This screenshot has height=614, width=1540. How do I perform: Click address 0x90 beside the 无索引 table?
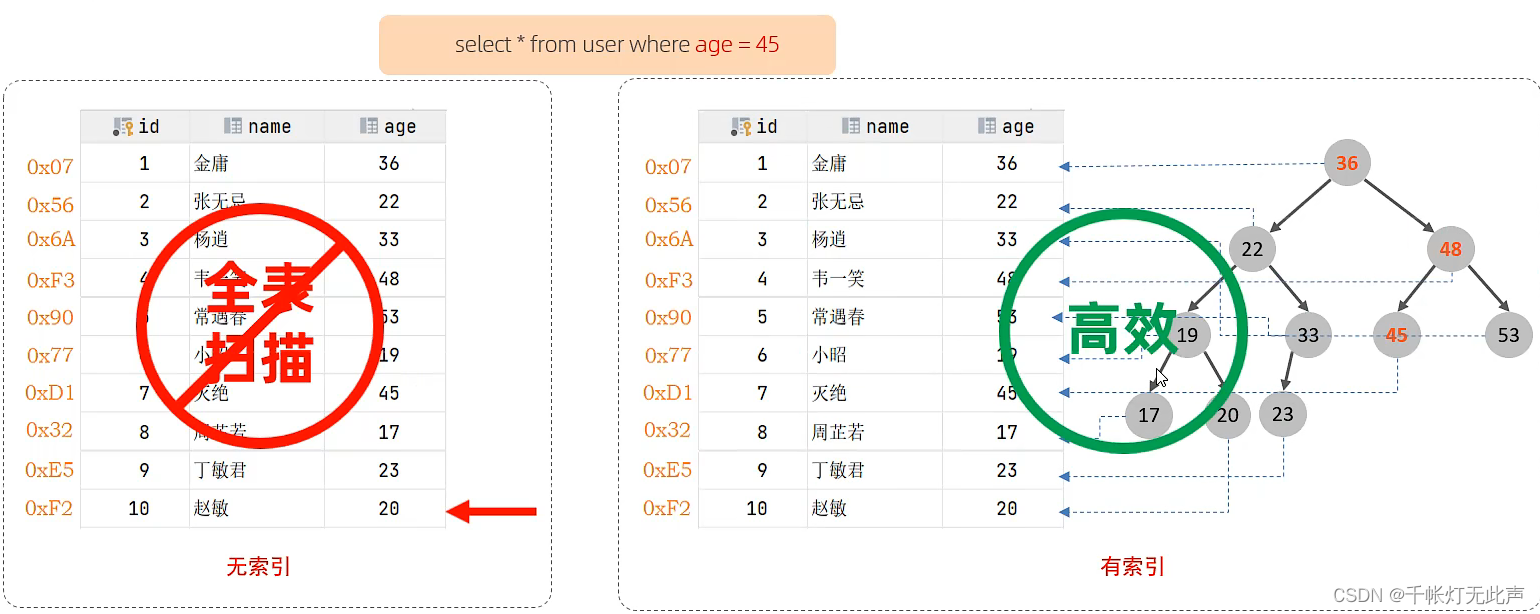point(50,317)
